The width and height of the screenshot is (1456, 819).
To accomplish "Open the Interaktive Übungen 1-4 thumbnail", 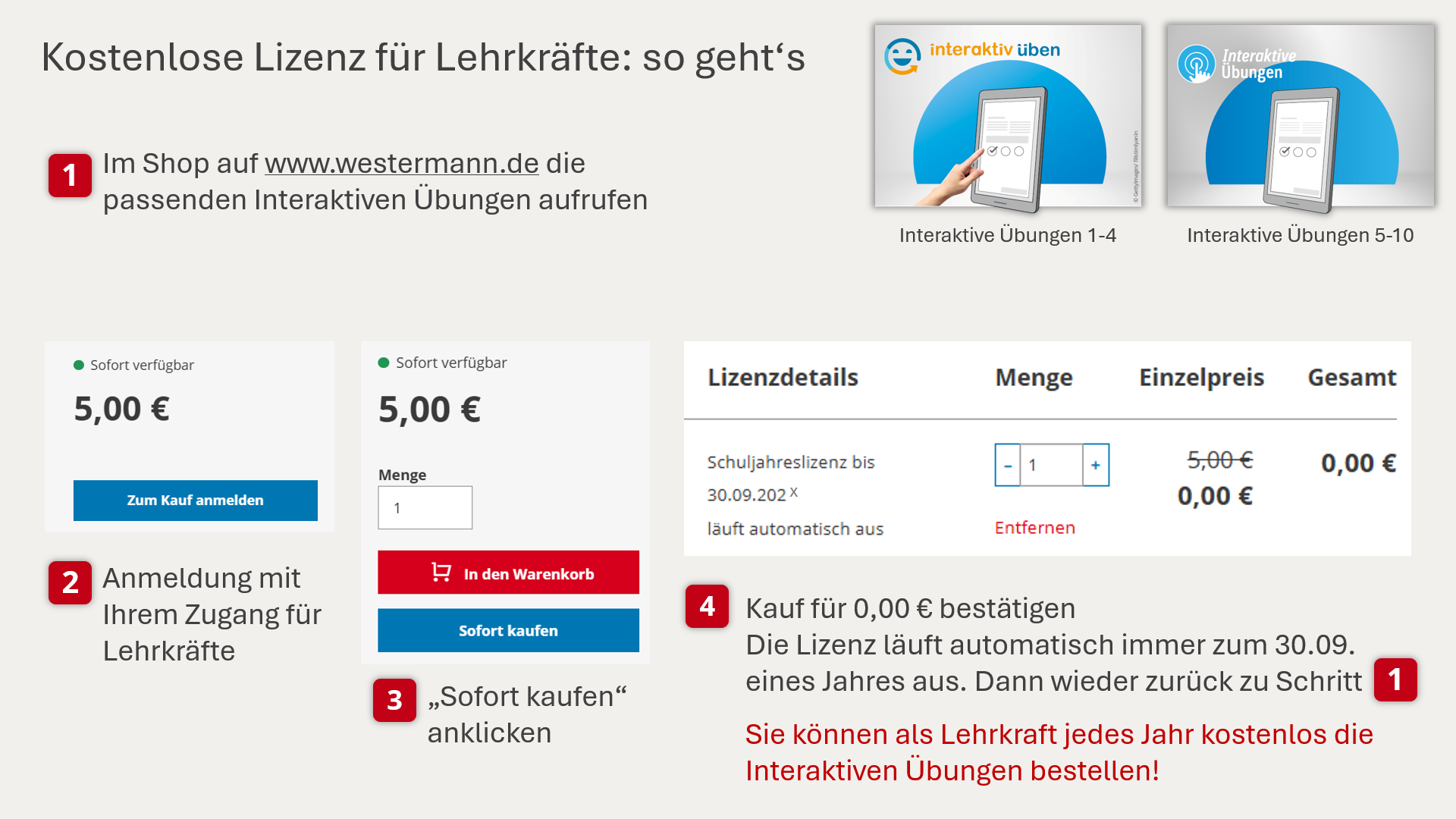I will click(x=1008, y=115).
